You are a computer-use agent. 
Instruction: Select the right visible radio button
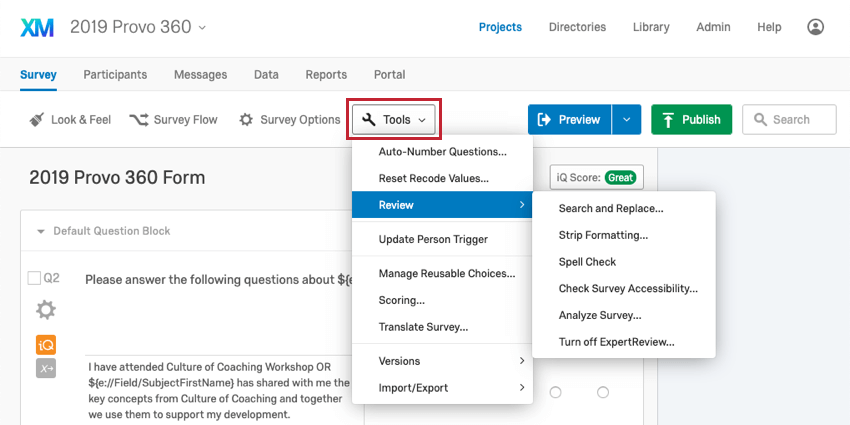pyautogui.click(x=602, y=392)
